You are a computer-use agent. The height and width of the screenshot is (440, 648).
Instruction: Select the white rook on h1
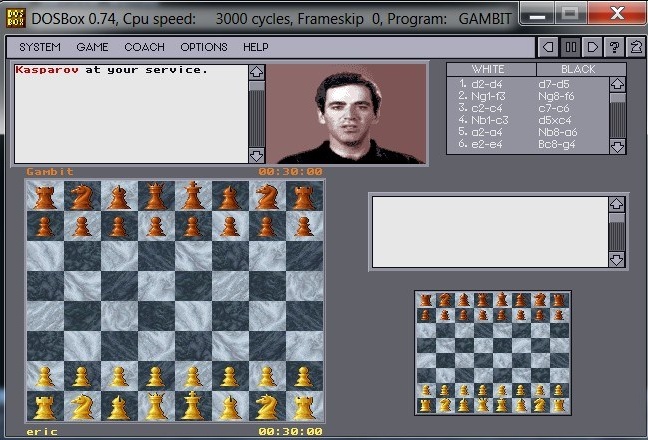click(304, 406)
